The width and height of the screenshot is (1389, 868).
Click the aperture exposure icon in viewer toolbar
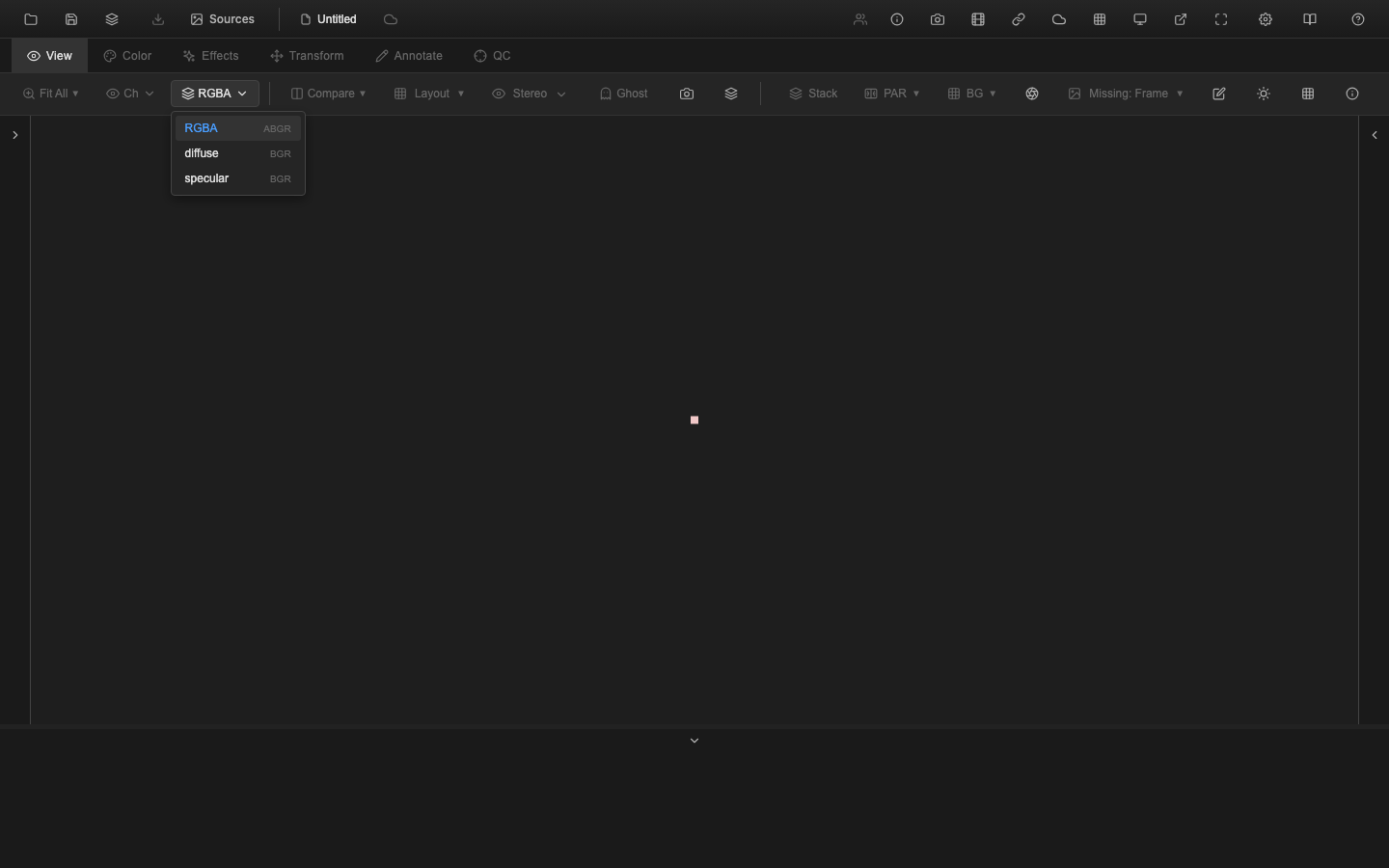point(1032,94)
